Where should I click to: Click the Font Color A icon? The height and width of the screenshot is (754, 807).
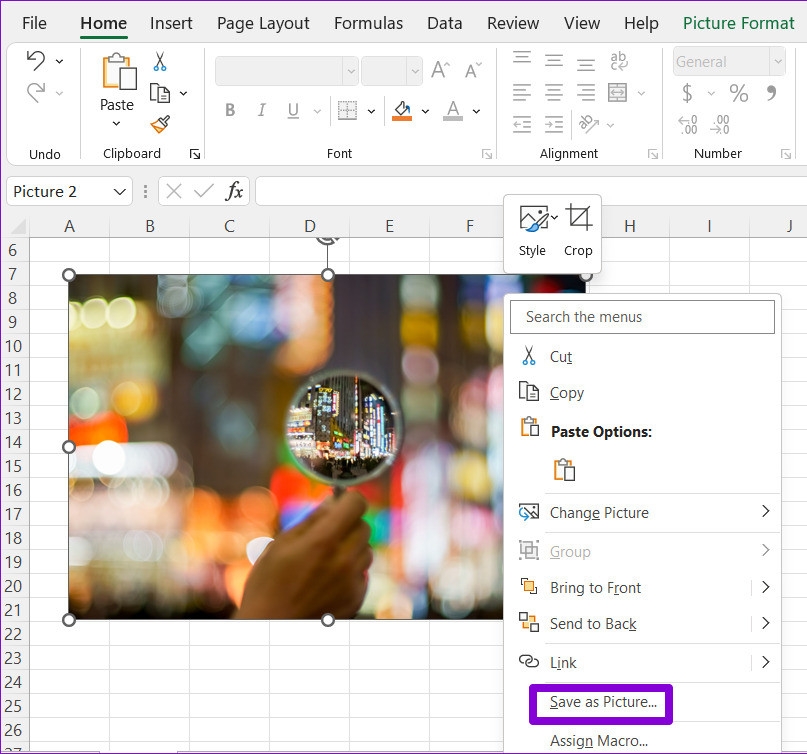453,110
